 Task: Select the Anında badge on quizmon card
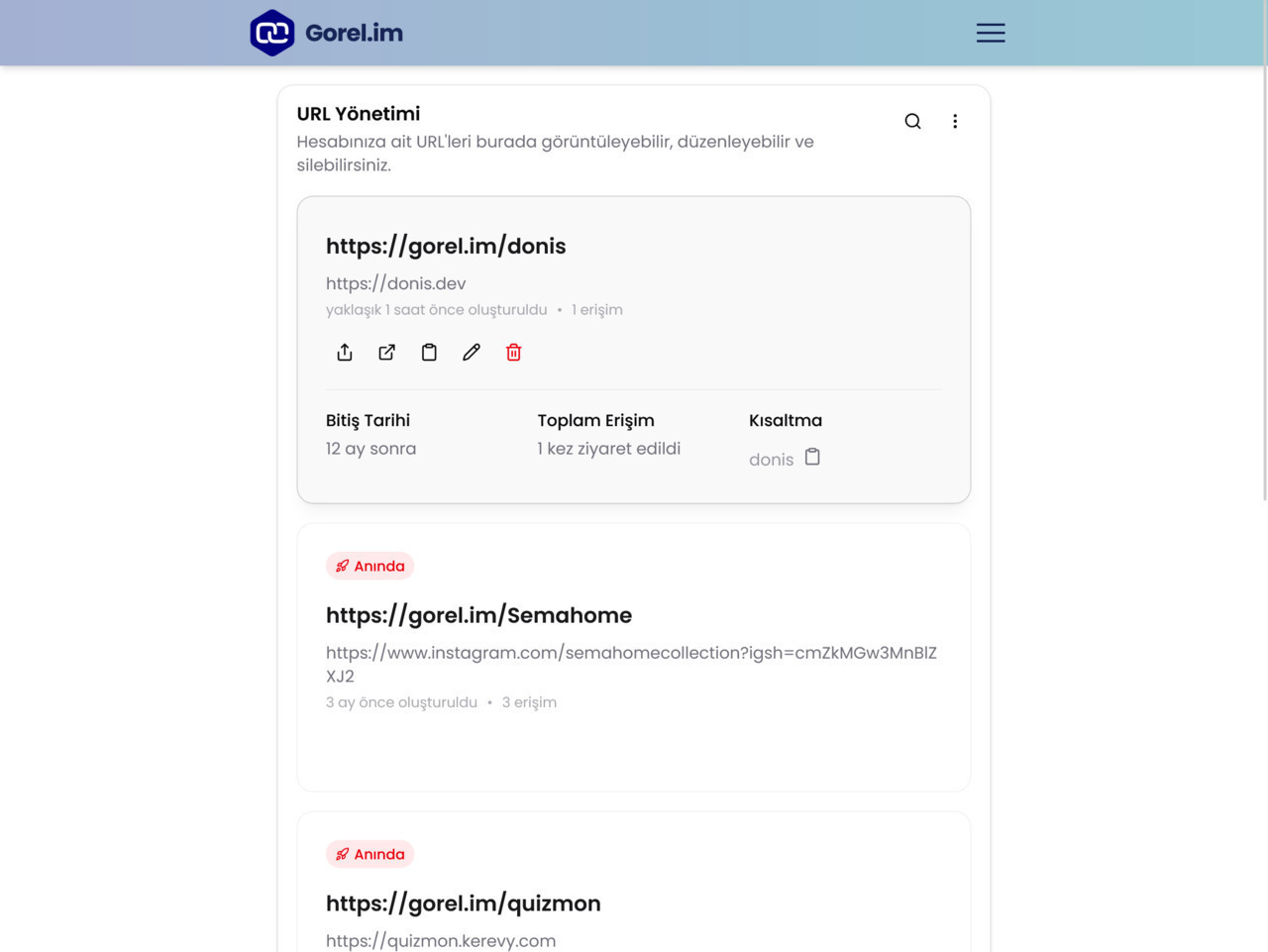coord(370,853)
